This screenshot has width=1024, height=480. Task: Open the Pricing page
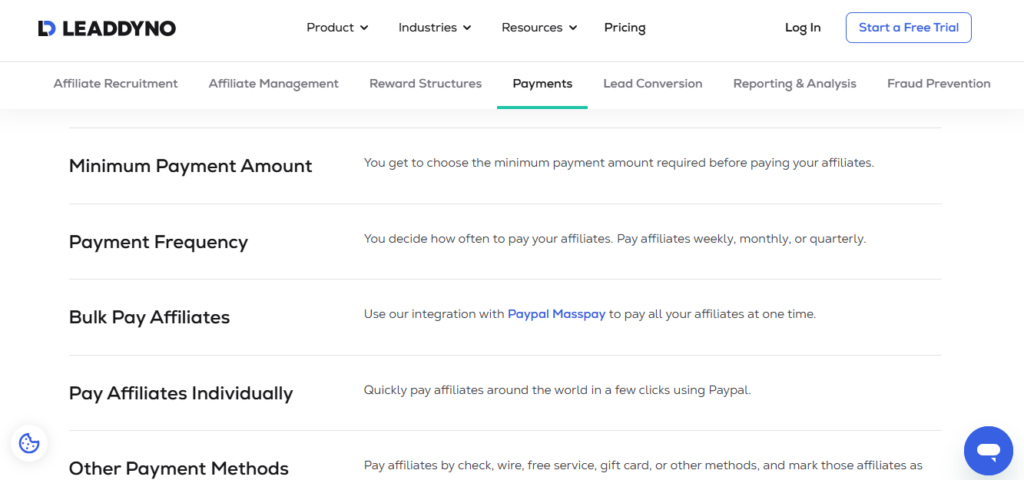pyautogui.click(x=625, y=28)
